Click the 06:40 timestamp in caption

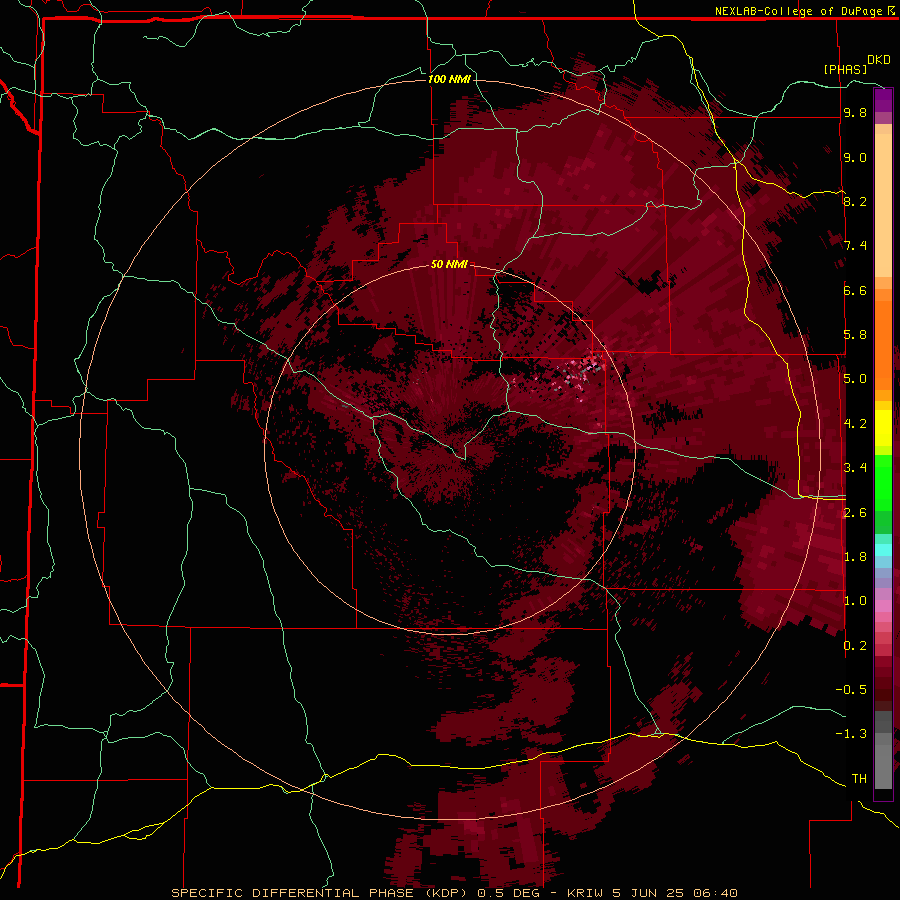coord(715,893)
